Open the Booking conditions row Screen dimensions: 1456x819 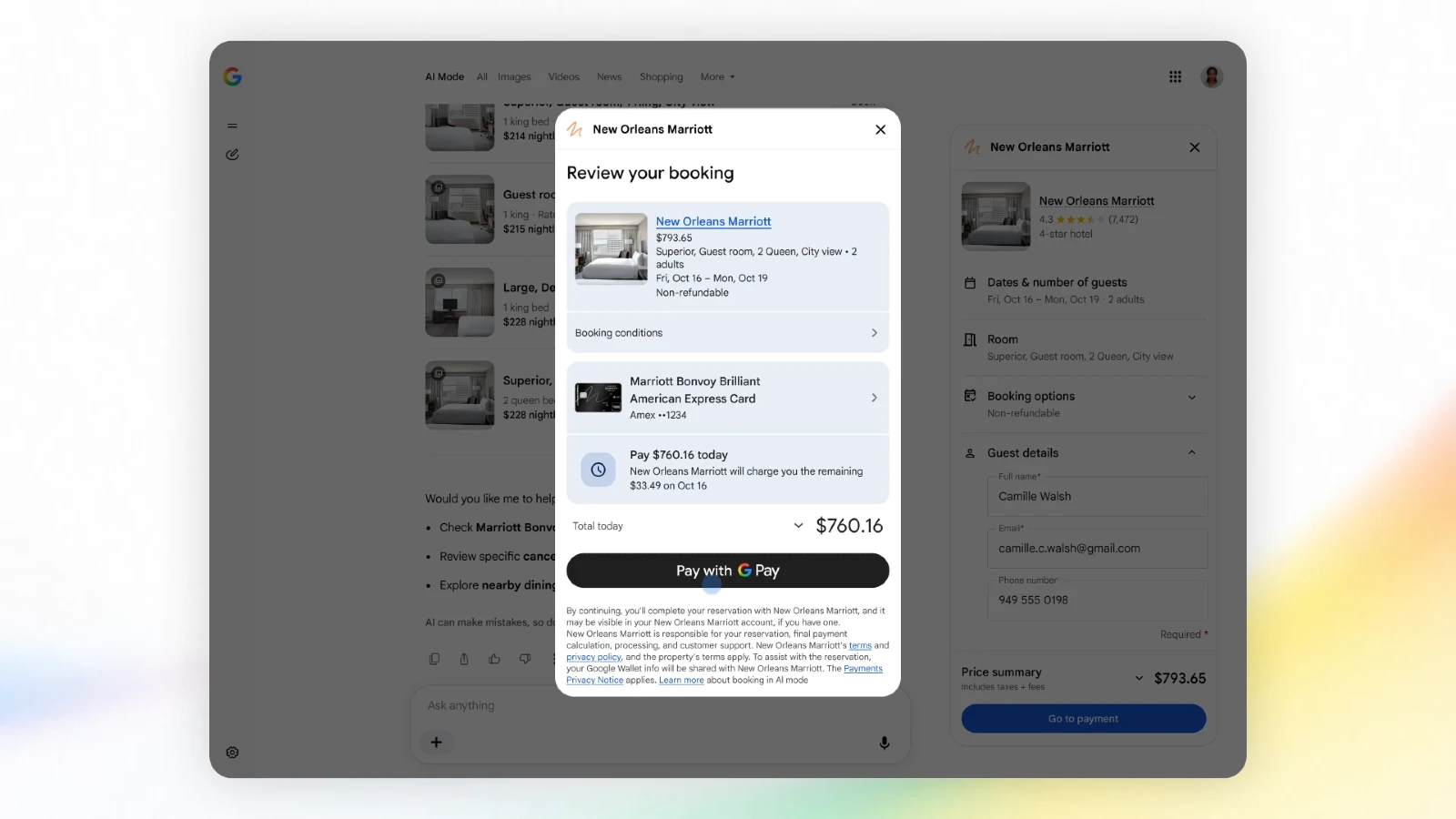coord(728,333)
